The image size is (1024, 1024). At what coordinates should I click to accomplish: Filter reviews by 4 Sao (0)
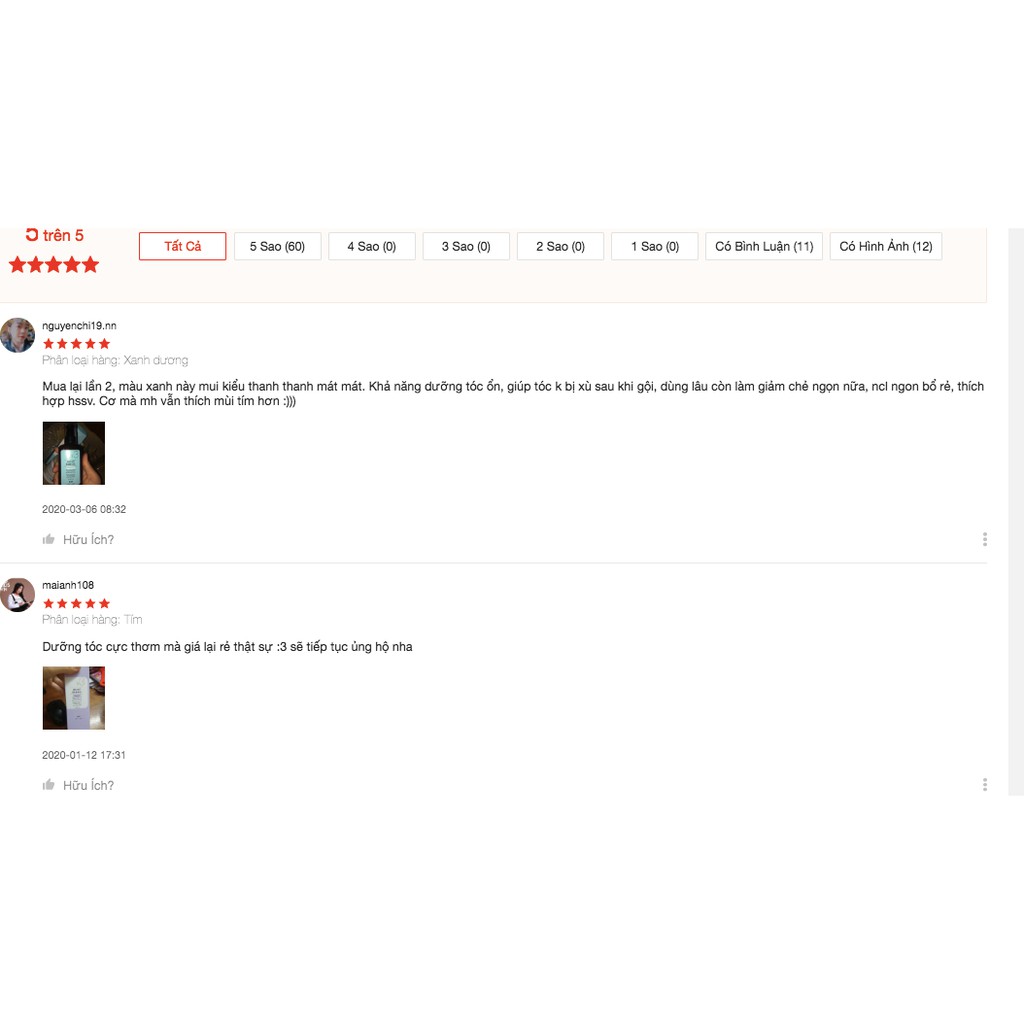pyautogui.click(x=372, y=246)
